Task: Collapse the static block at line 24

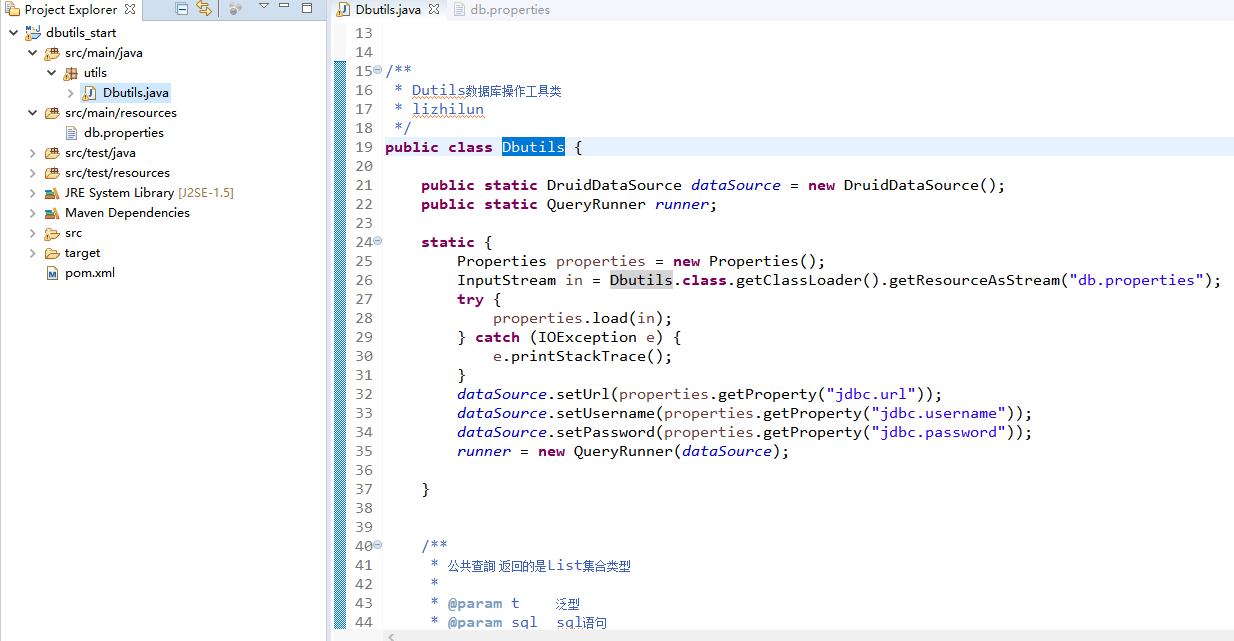Action: [x=377, y=242]
